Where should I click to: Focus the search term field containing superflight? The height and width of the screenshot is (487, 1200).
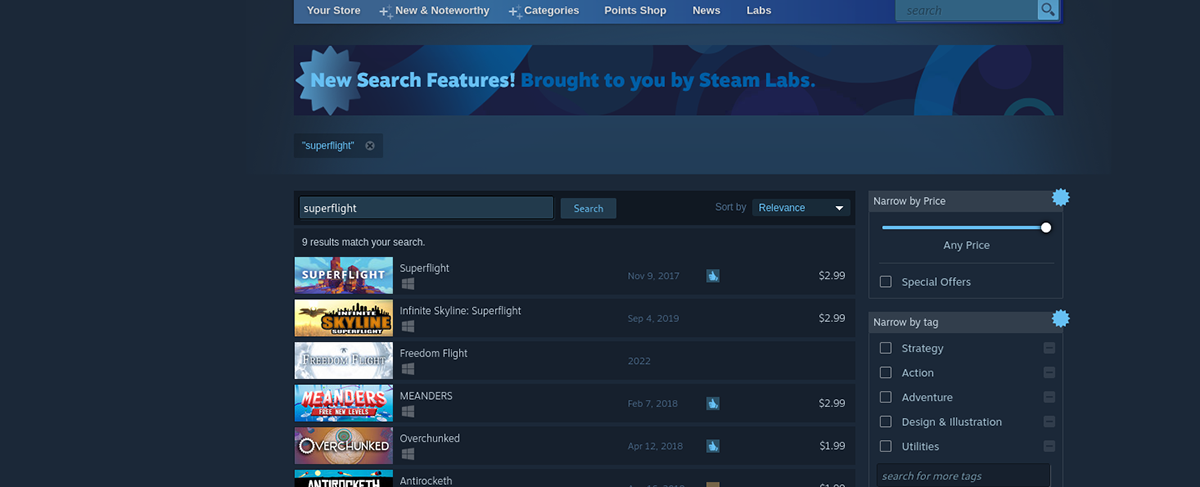pos(426,208)
